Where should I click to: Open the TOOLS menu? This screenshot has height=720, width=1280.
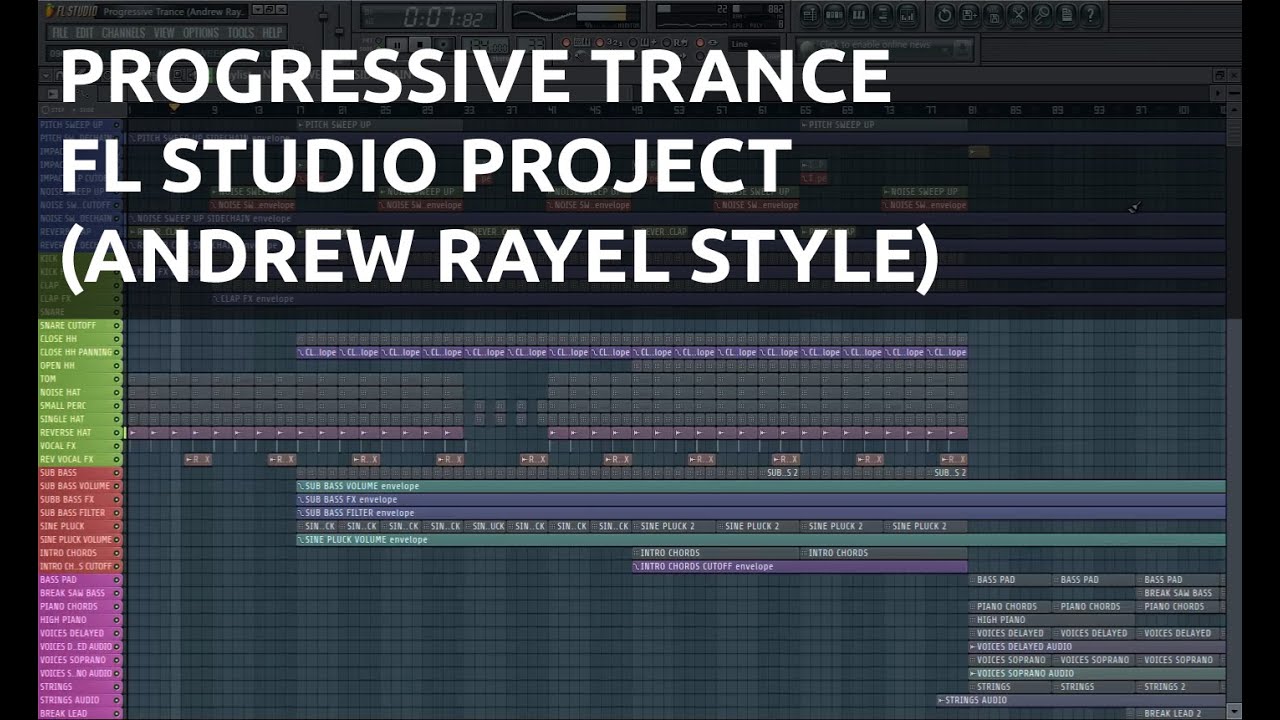click(x=241, y=33)
